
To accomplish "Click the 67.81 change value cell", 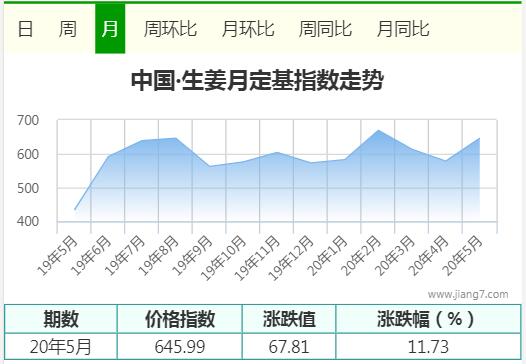I will click(289, 347).
